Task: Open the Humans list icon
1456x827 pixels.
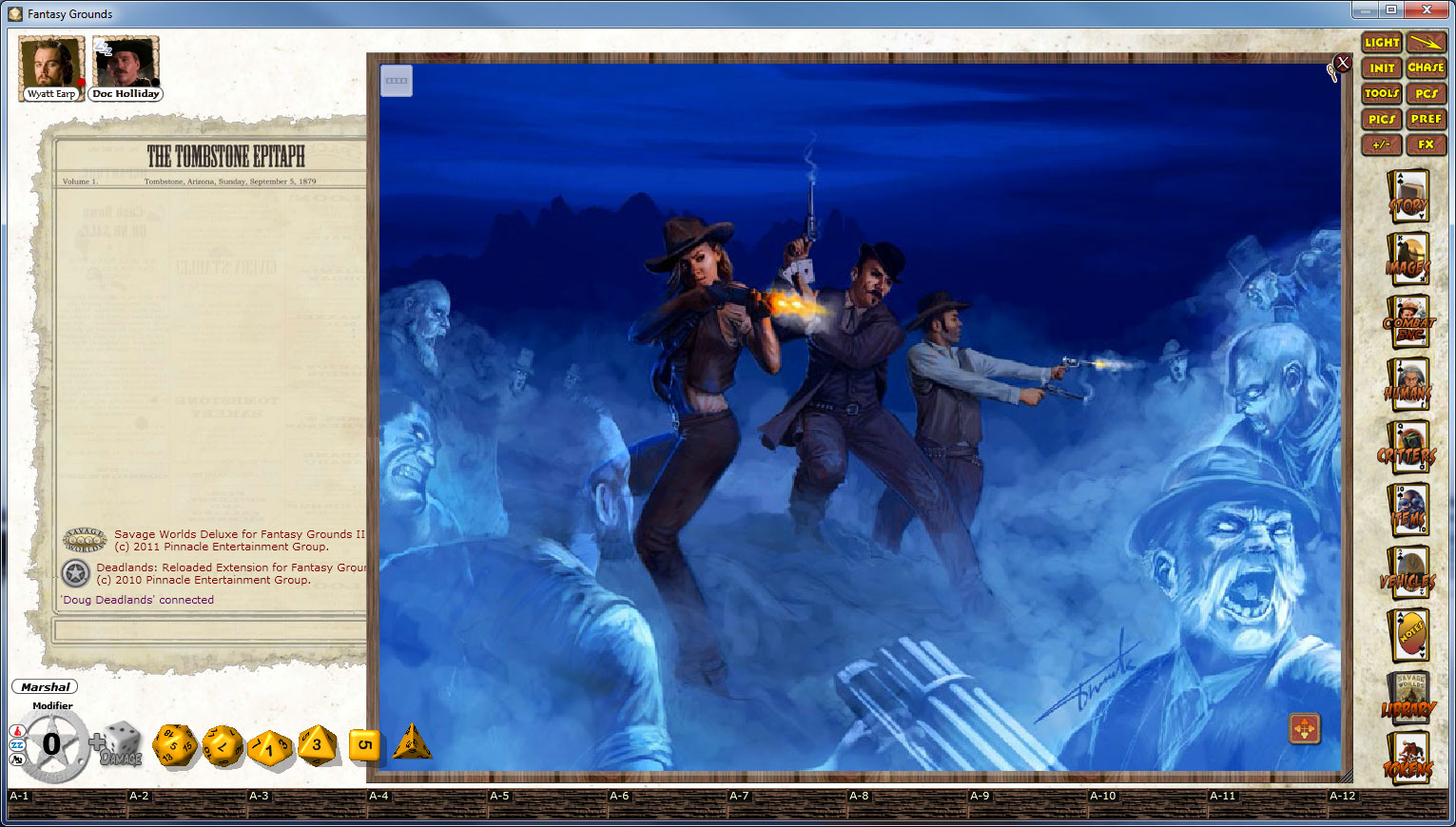Action: 1409,385
